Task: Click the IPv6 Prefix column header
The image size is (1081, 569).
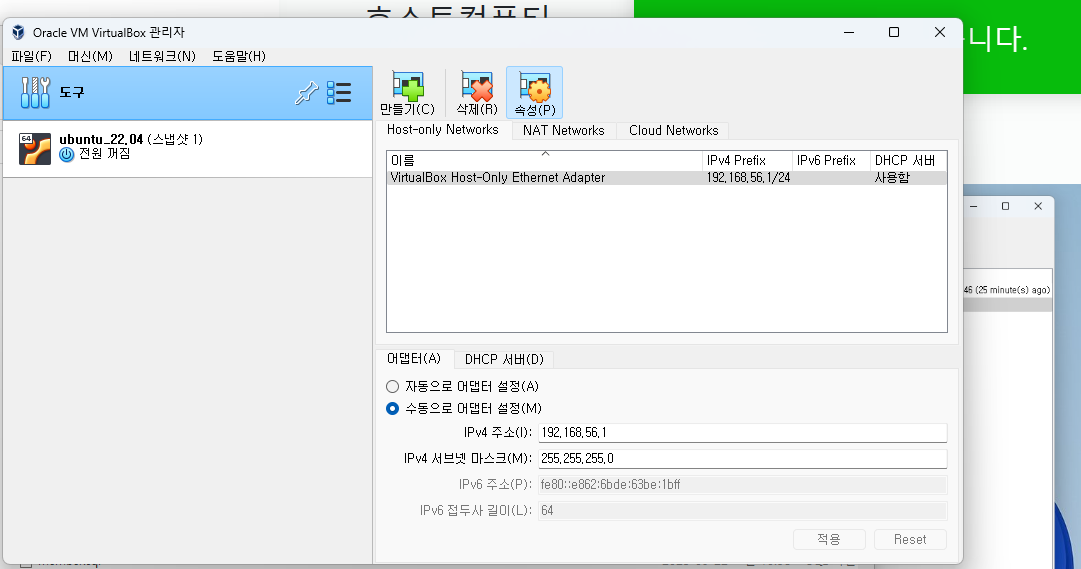Action: click(831, 161)
